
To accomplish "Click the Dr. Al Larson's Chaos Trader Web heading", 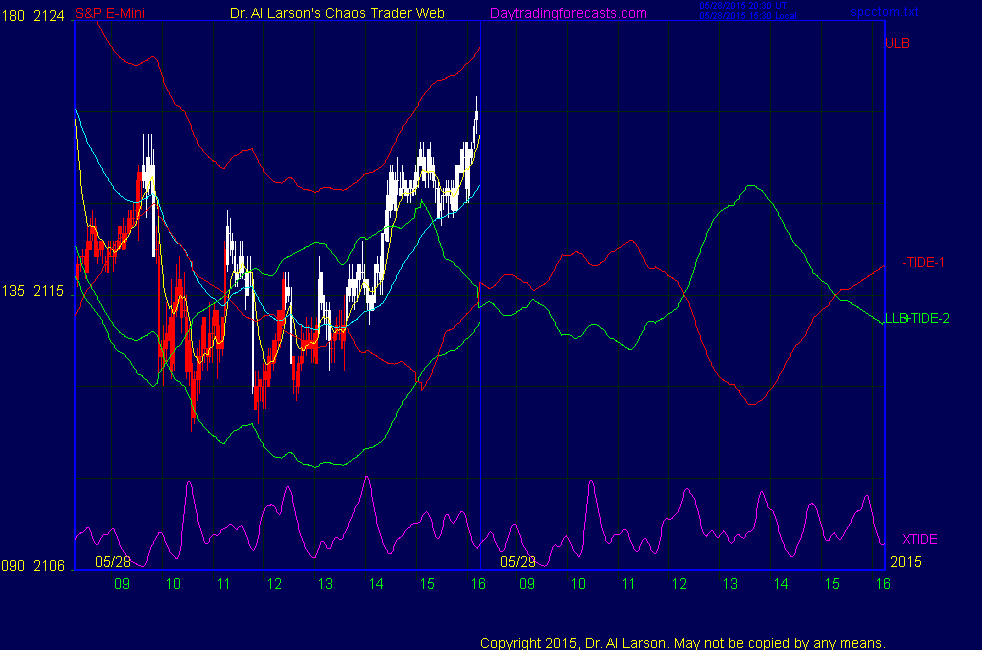I will coord(337,13).
